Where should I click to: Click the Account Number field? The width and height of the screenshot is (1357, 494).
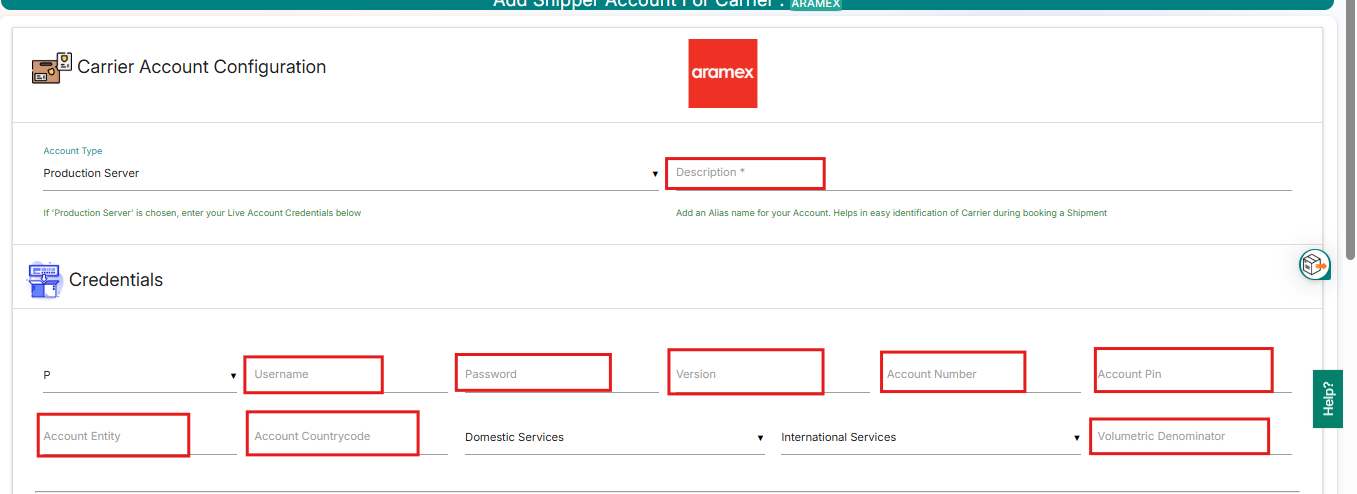983,375
